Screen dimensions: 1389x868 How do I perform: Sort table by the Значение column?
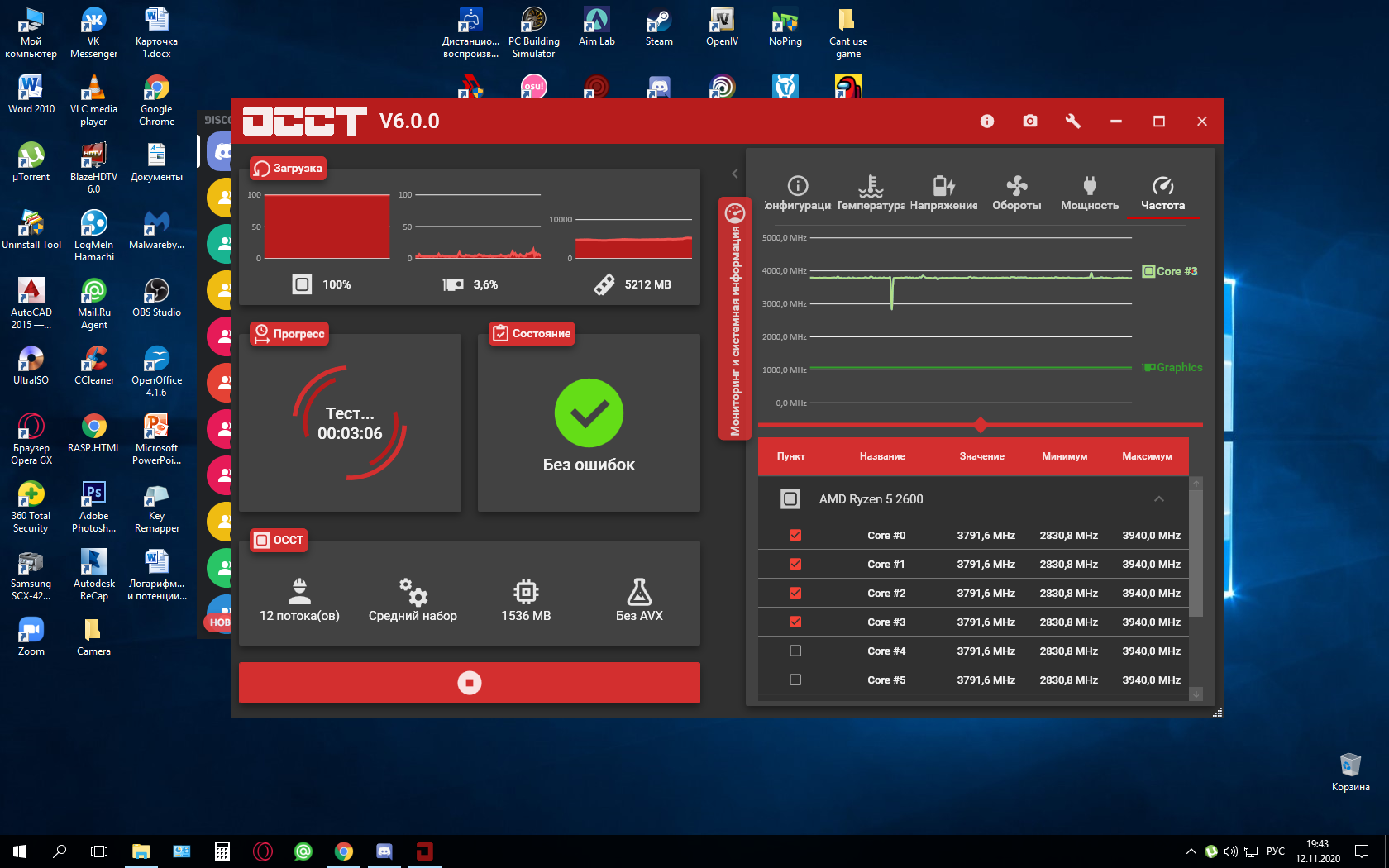pyautogui.click(x=982, y=456)
